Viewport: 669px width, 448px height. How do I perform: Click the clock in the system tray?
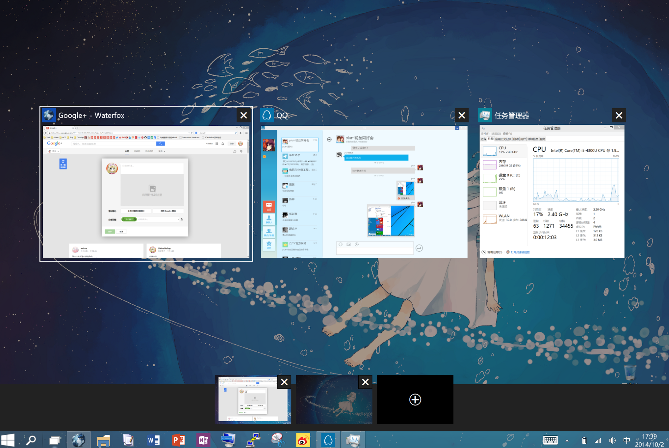[647, 440]
